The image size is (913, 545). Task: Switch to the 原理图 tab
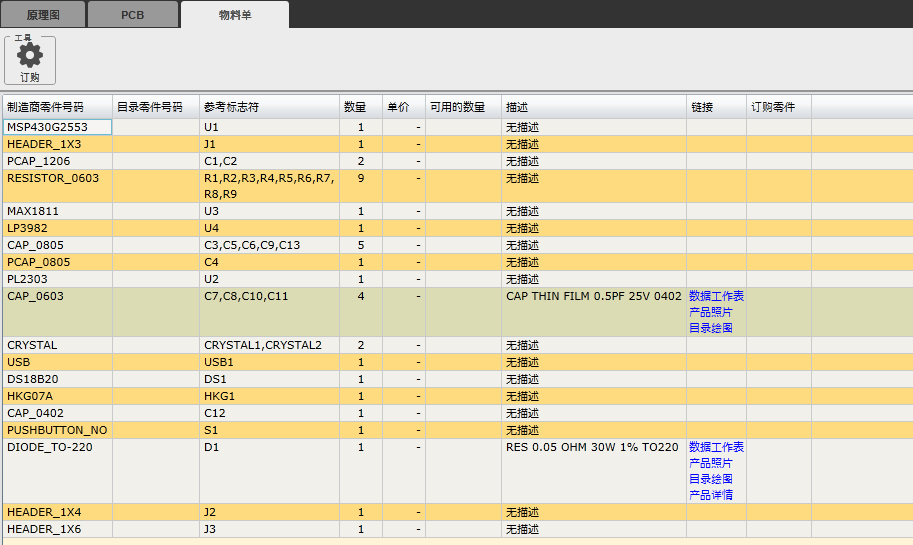[x=43, y=15]
